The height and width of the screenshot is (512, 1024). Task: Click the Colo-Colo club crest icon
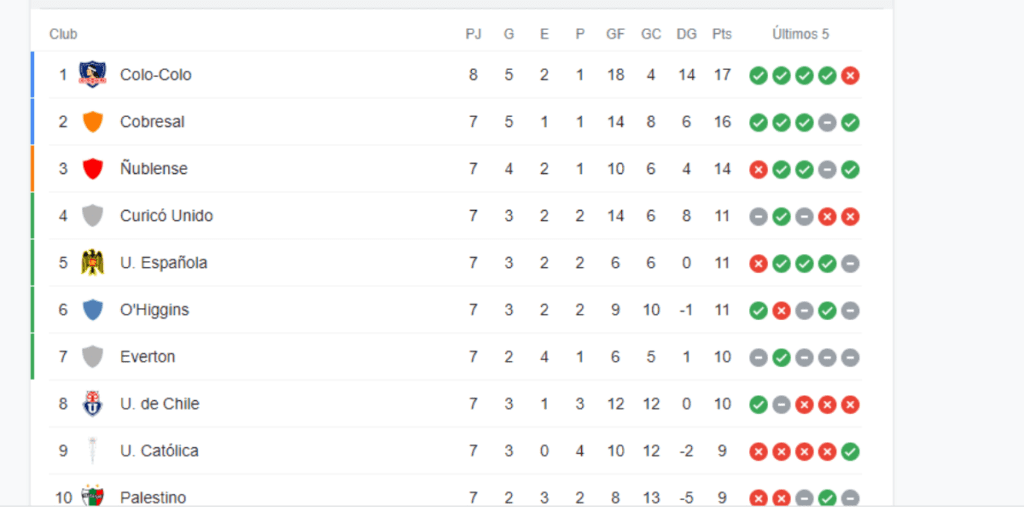[x=92, y=74]
